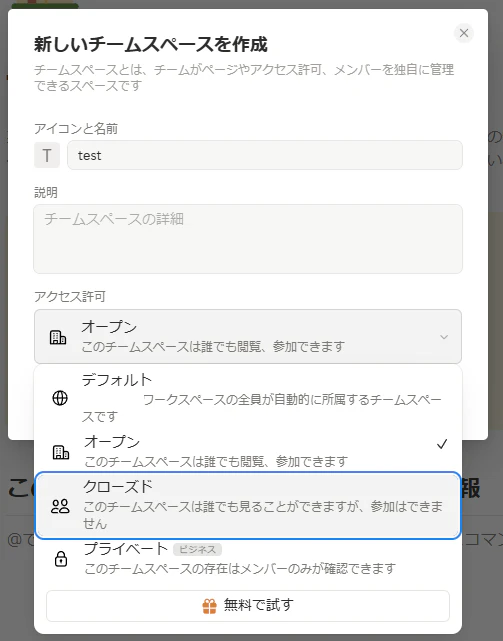Click the 無料で試す button
Viewport: 503px width, 641px height.
(248, 606)
